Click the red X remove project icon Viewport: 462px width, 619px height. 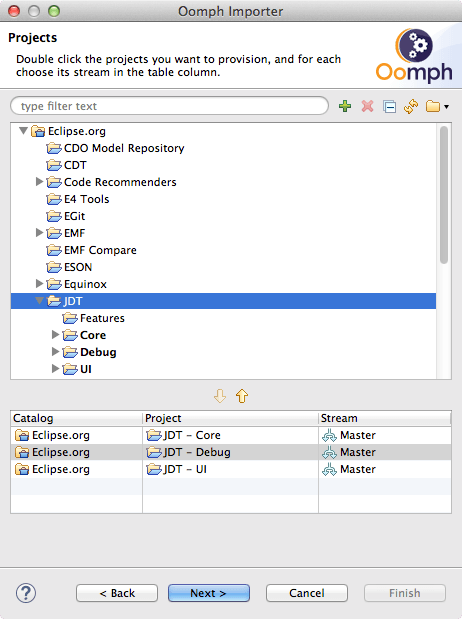coord(367,106)
